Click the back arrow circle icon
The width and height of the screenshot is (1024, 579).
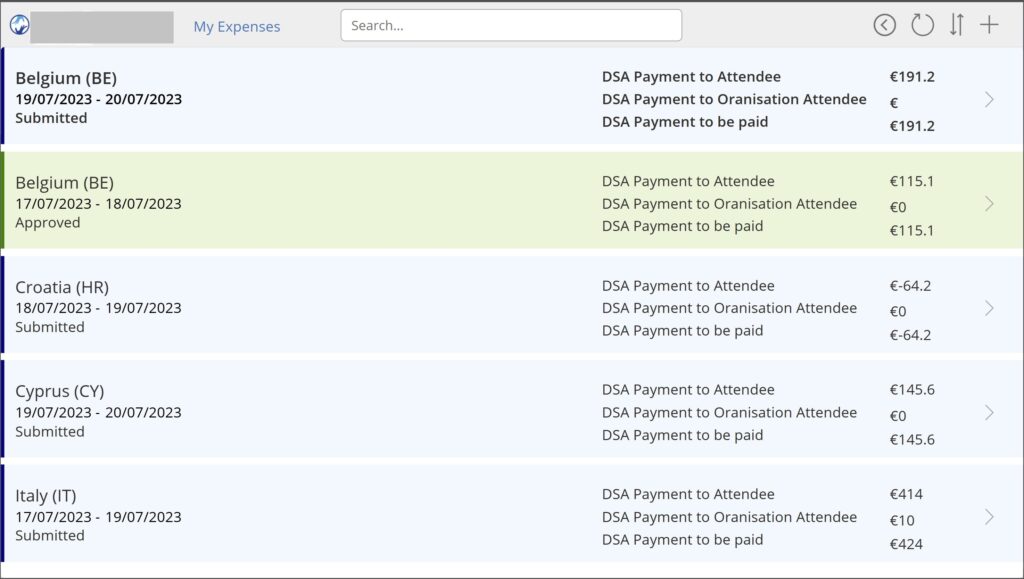[x=884, y=25]
